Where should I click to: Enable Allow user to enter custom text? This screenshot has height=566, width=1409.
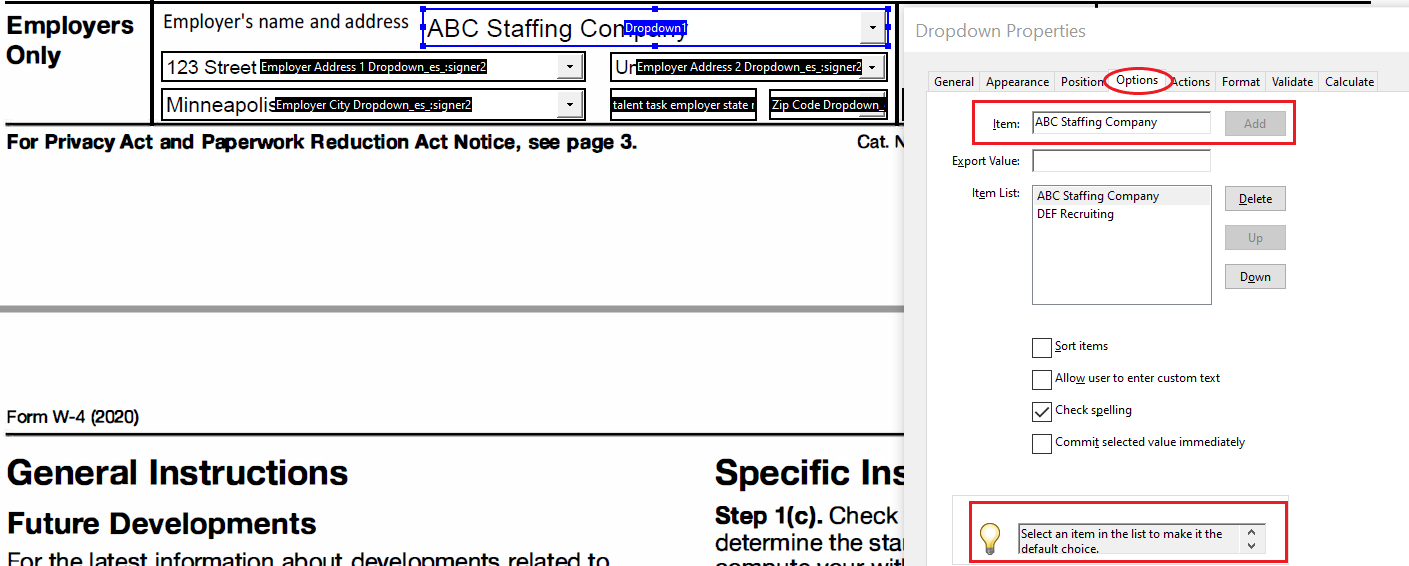[x=1042, y=380]
